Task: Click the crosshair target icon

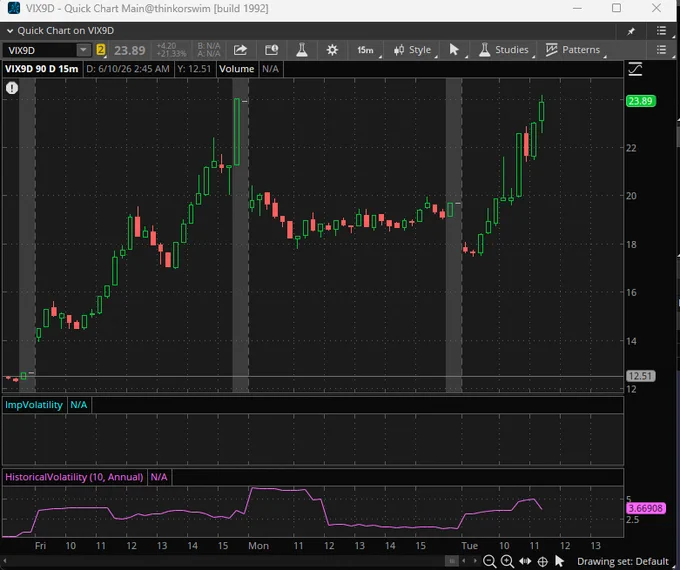Action: [x=543, y=562]
